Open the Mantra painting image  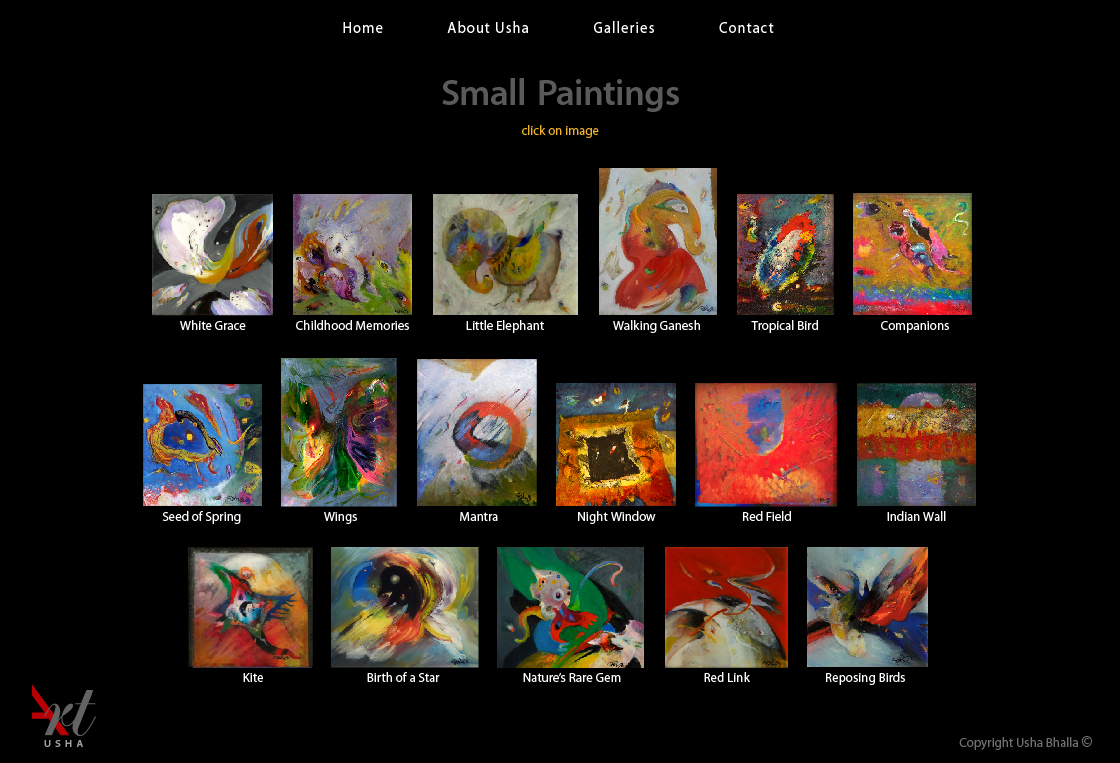point(476,432)
